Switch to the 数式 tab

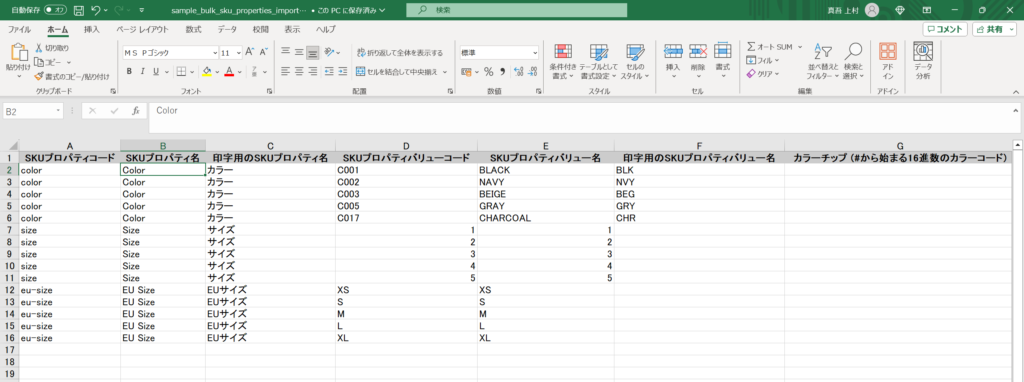(x=193, y=29)
